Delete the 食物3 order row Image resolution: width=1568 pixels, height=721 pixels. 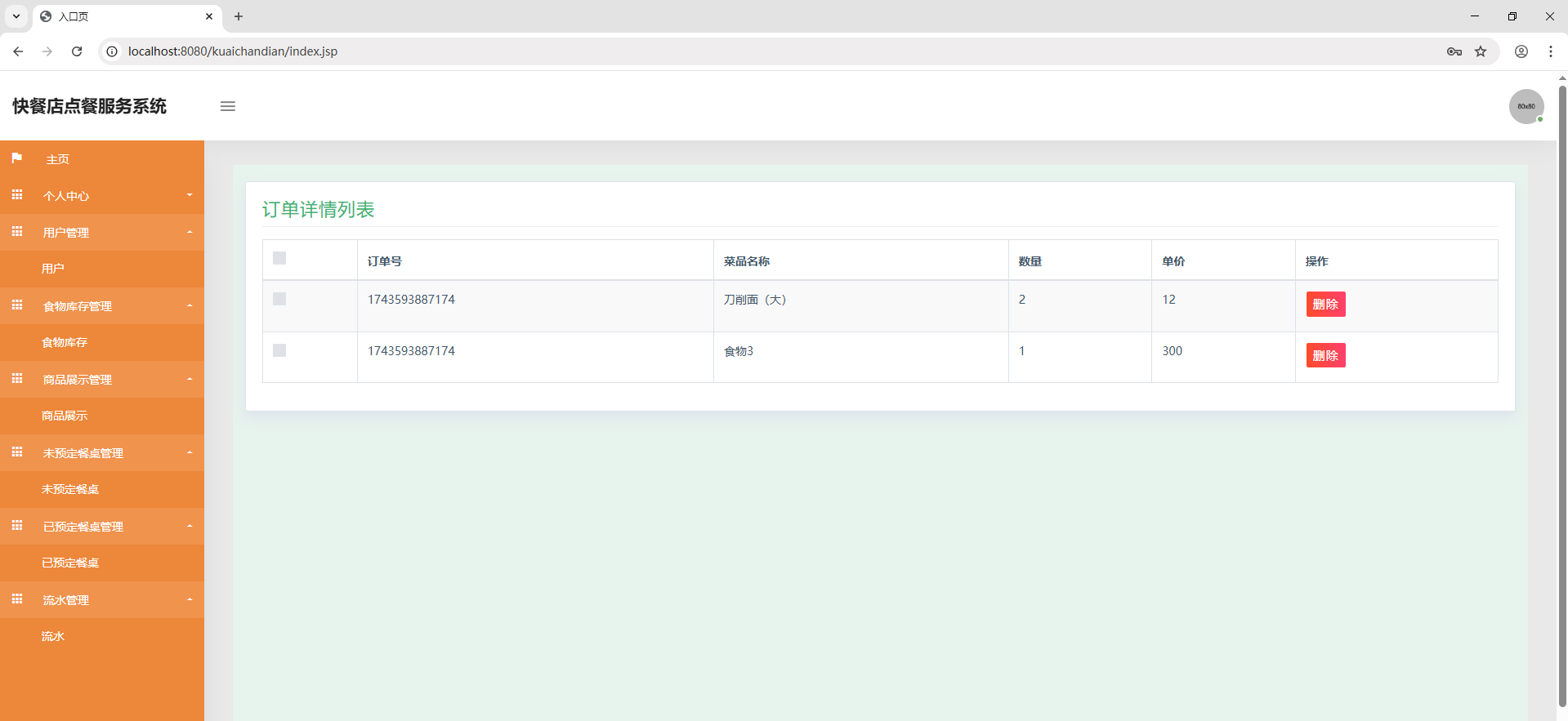(1325, 355)
